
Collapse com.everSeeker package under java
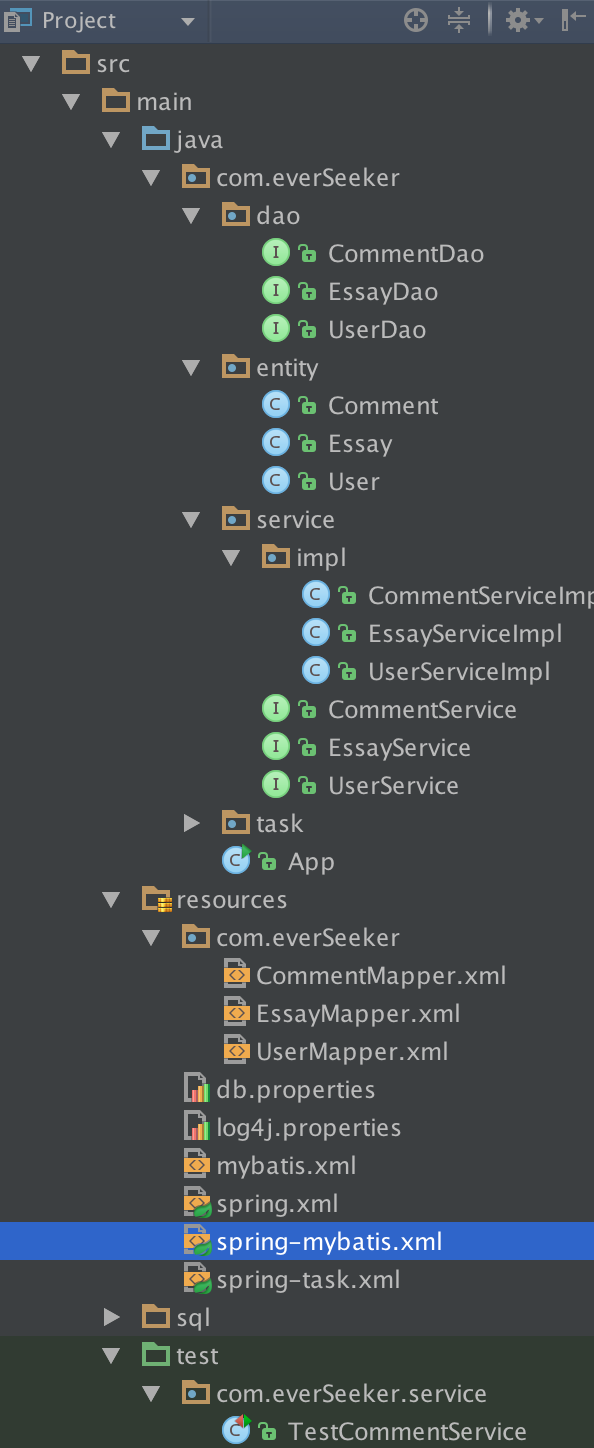151,178
